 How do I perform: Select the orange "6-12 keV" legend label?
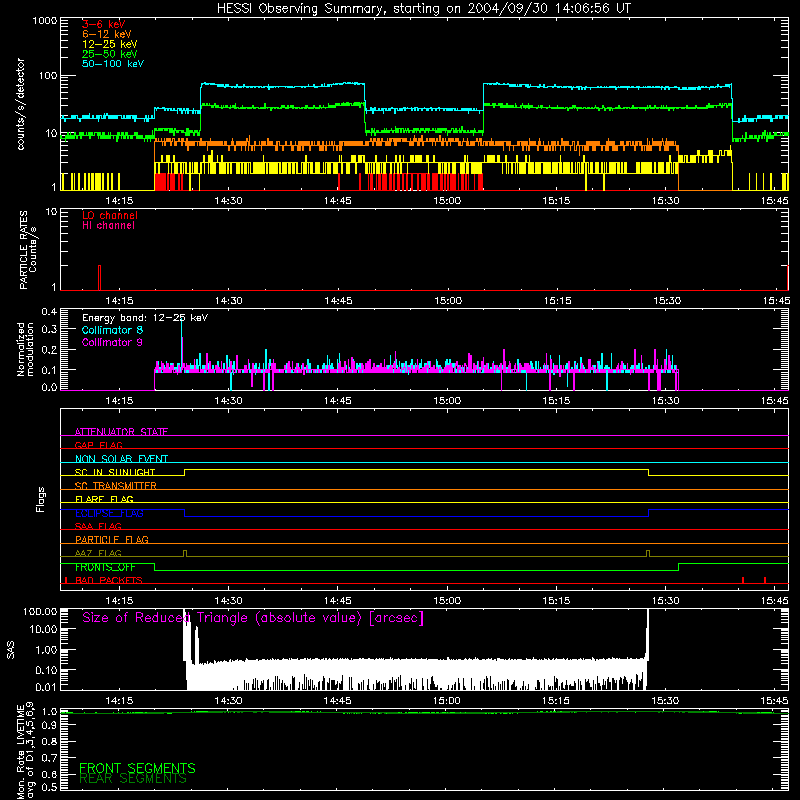[x=107, y=34]
